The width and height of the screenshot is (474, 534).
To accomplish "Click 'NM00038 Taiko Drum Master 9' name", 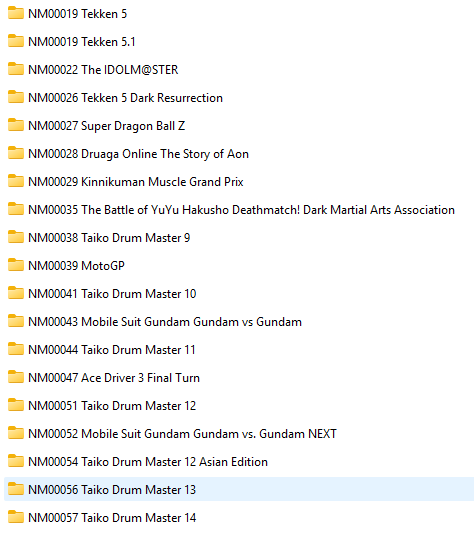I will point(109,238).
